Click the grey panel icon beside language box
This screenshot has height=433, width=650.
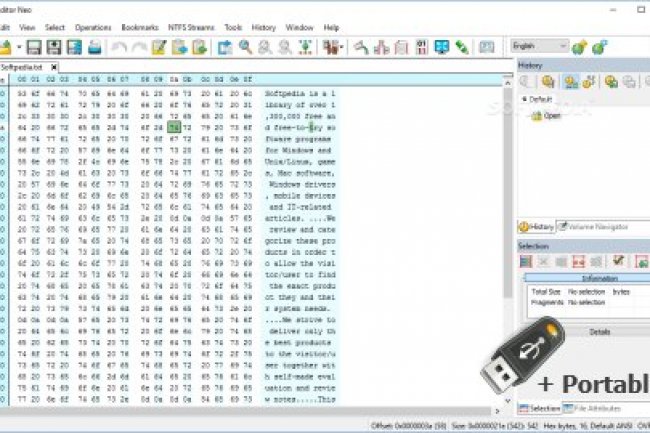click(x=487, y=47)
